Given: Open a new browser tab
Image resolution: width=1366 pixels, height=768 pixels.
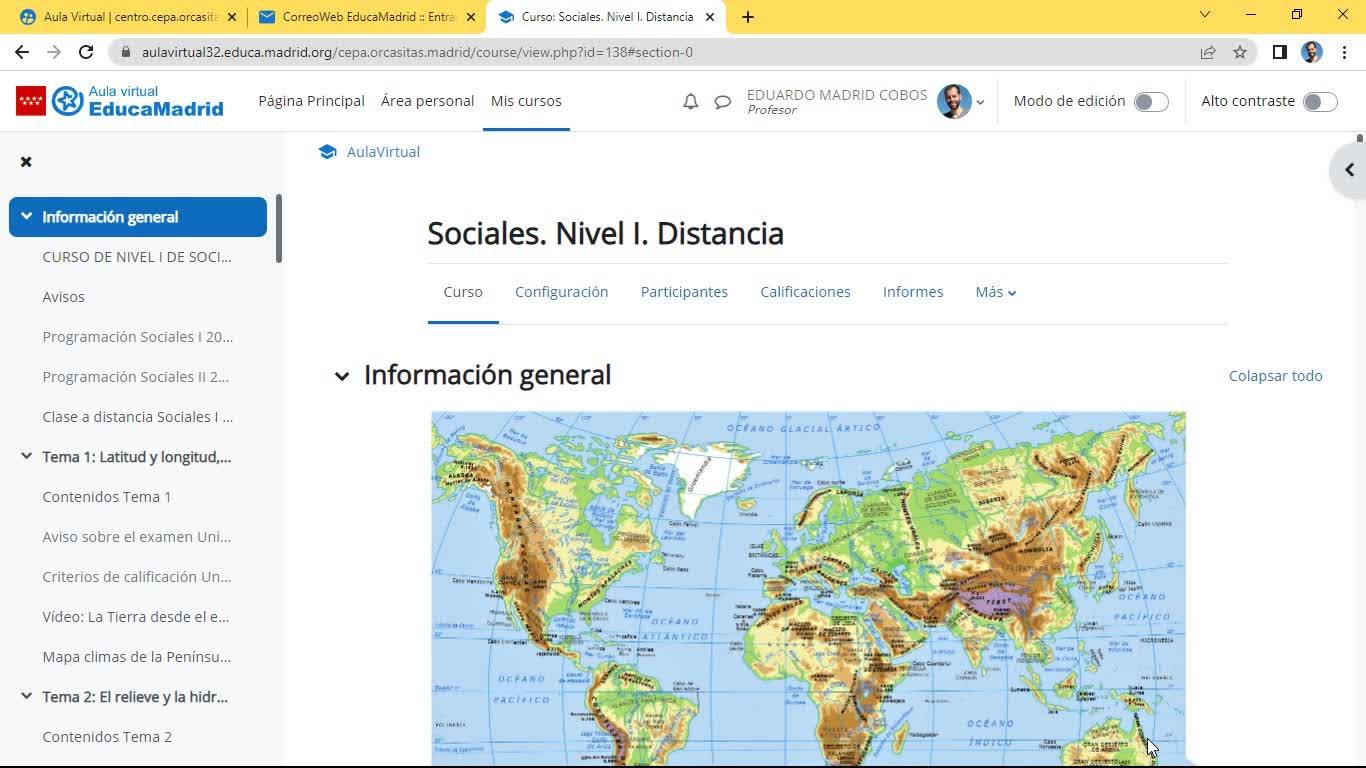Looking at the screenshot, I should coord(748,17).
